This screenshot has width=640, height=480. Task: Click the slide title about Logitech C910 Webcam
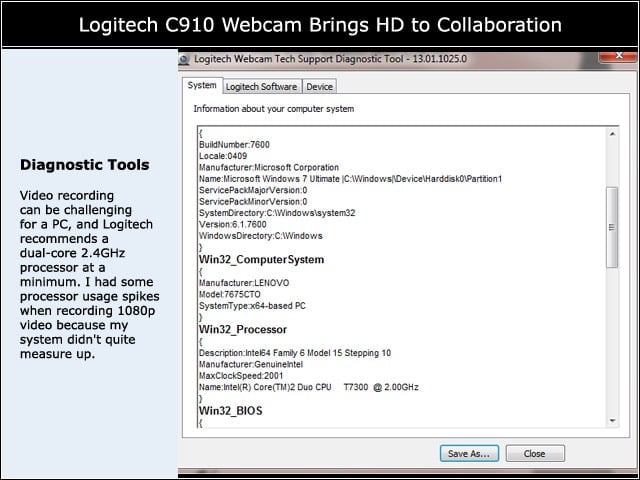pos(320,25)
